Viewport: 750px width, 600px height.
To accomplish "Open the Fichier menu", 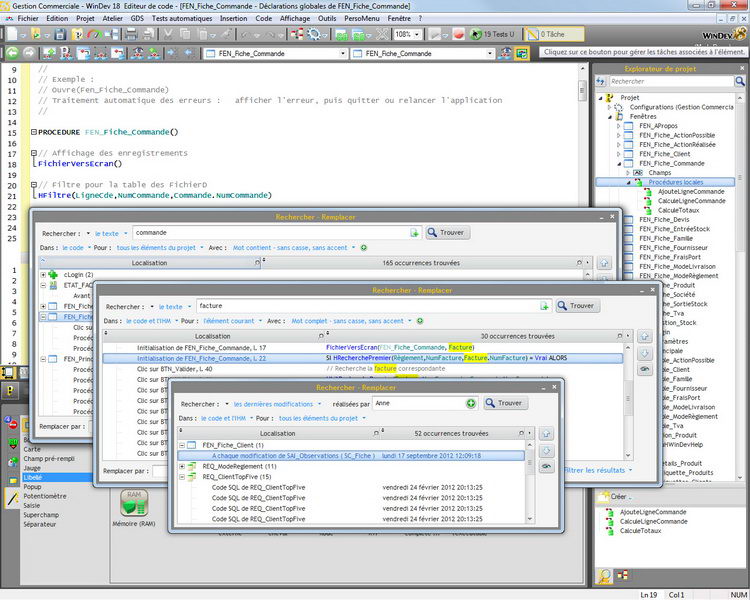I will [x=28, y=18].
